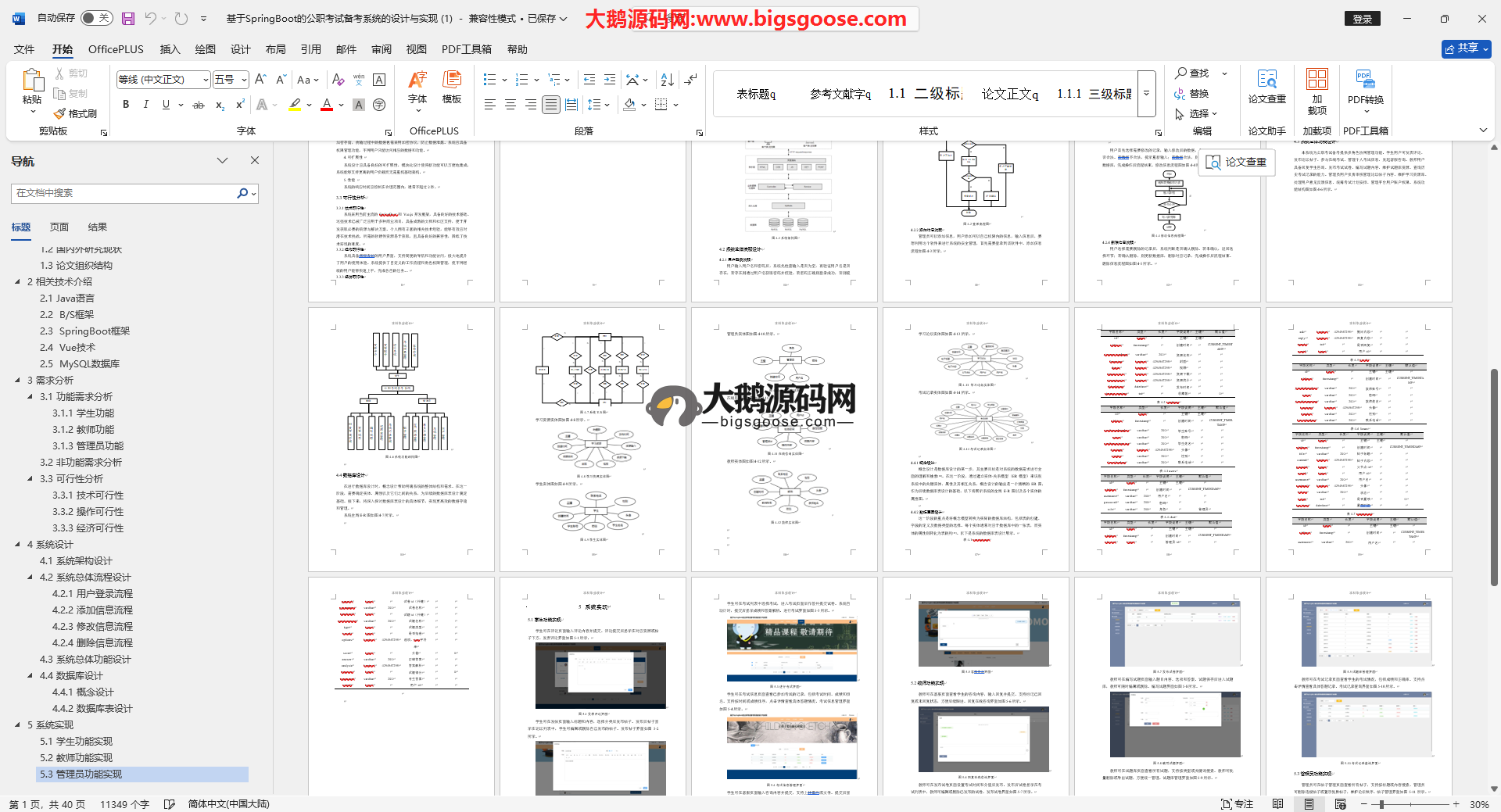Apply bold formatting with the B icon
This screenshot has width=1501, height=812.
coord(126,105)
